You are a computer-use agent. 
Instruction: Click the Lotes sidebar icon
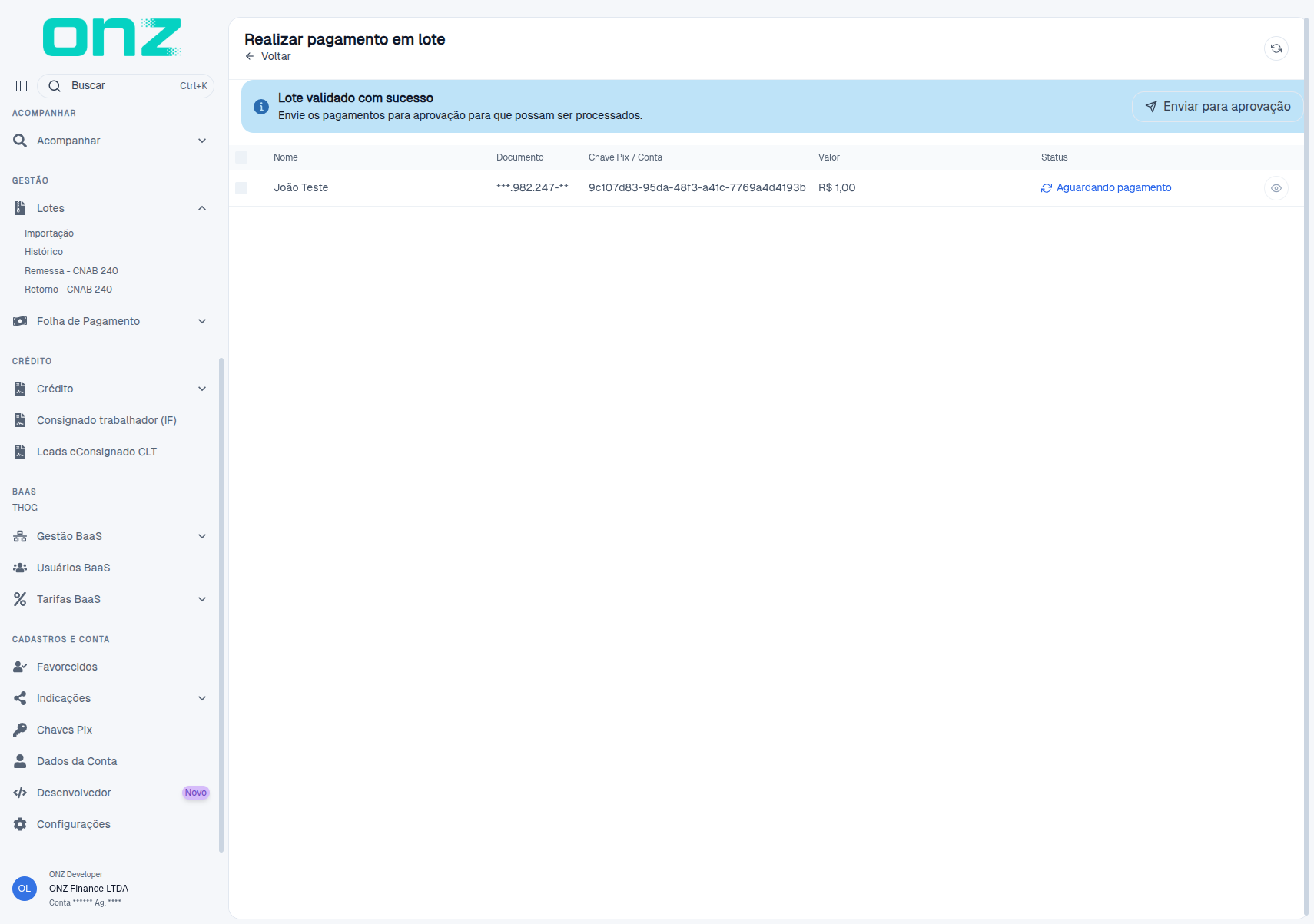coord(20,208)
